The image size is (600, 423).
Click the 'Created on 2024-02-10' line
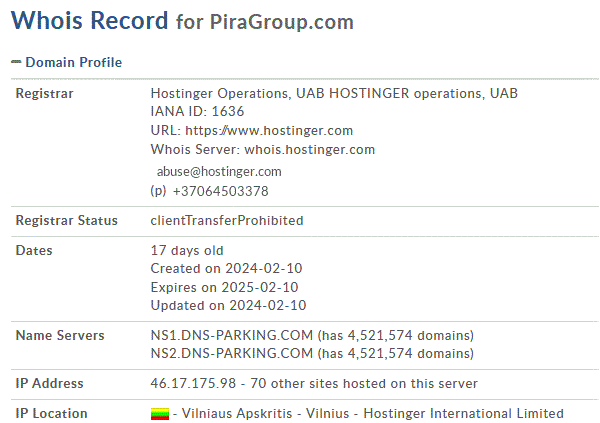click(227, 268)
